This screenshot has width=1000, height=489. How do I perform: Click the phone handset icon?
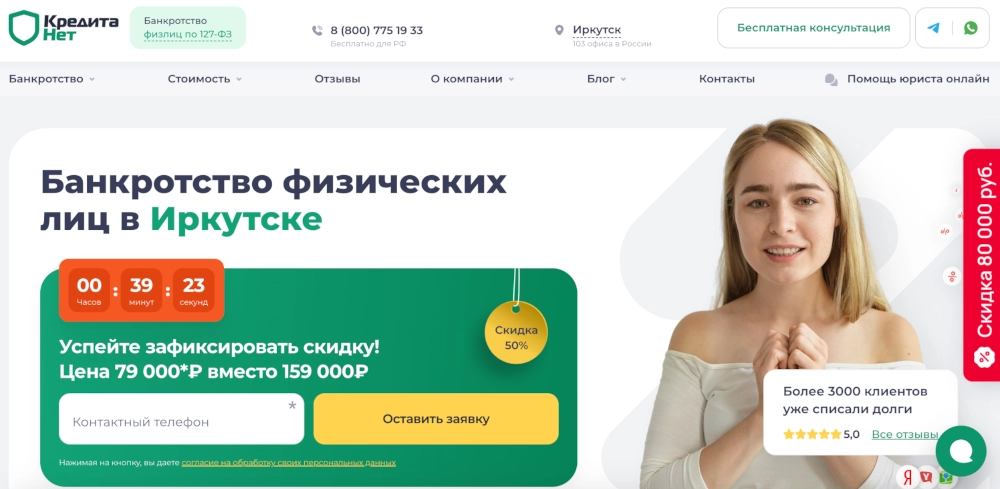click(317, 30)
